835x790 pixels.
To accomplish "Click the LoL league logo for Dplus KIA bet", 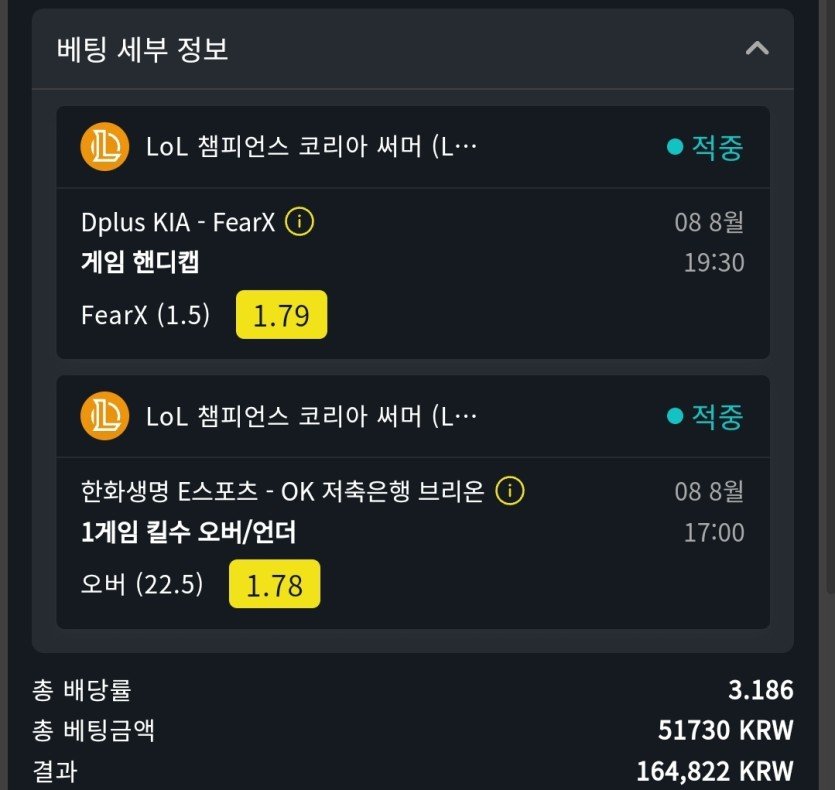I will click(x=104, y=148).
